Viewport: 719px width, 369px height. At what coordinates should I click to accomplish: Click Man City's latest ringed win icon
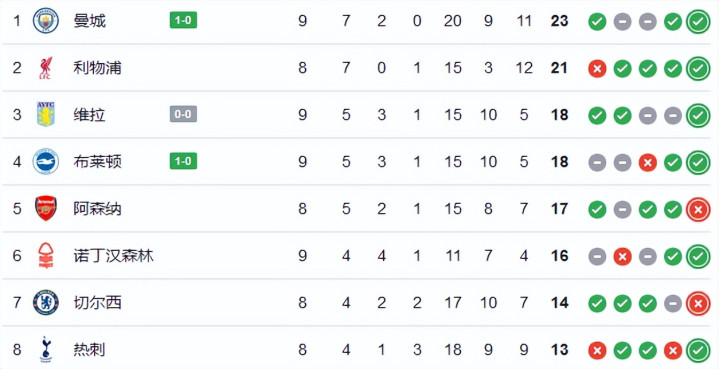(698, 22)
